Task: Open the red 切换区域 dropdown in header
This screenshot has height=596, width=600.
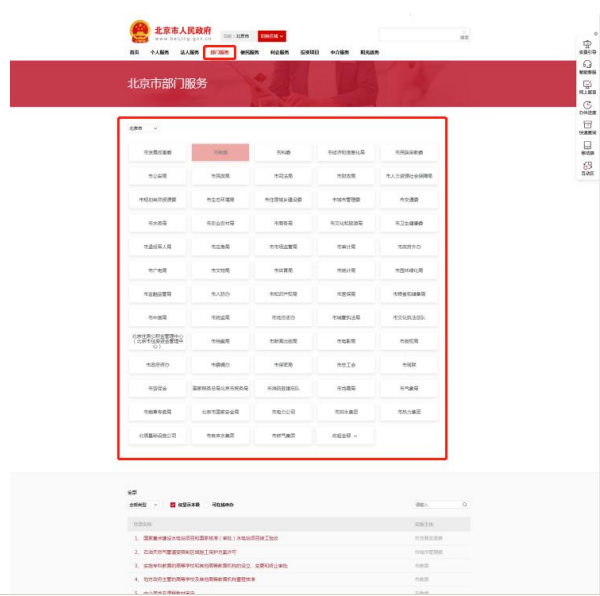Action: pyautogui.click(x=272, y=36)
